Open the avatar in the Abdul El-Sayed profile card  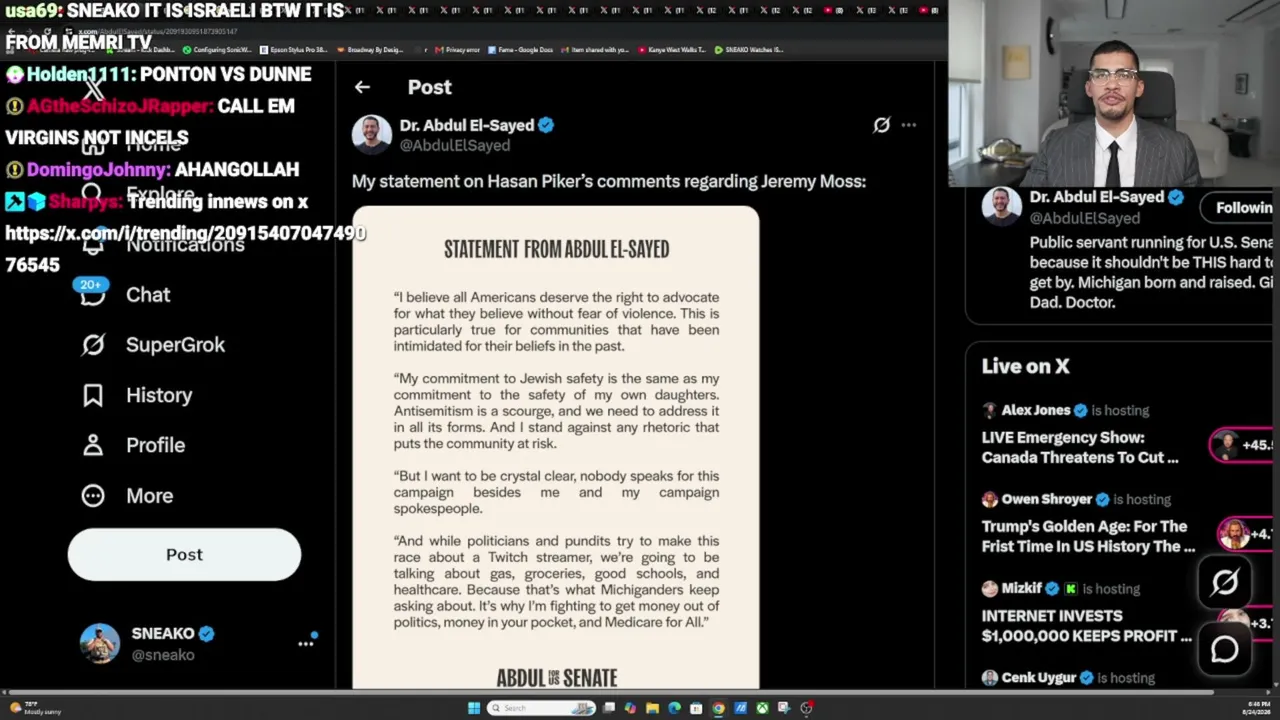coord(1001,206)
